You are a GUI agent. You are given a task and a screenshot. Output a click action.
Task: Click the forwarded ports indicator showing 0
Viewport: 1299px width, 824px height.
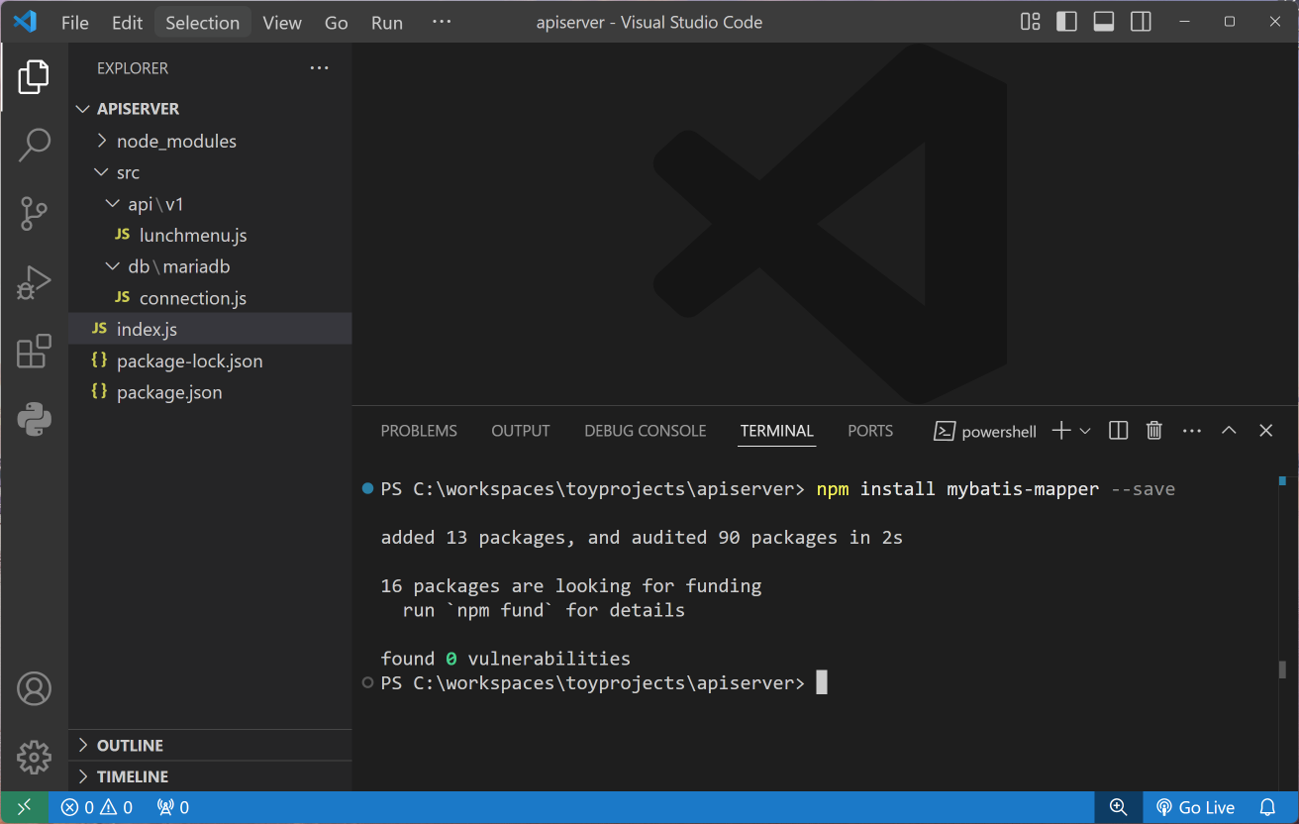pyautogui.click(x=173, y=807)
